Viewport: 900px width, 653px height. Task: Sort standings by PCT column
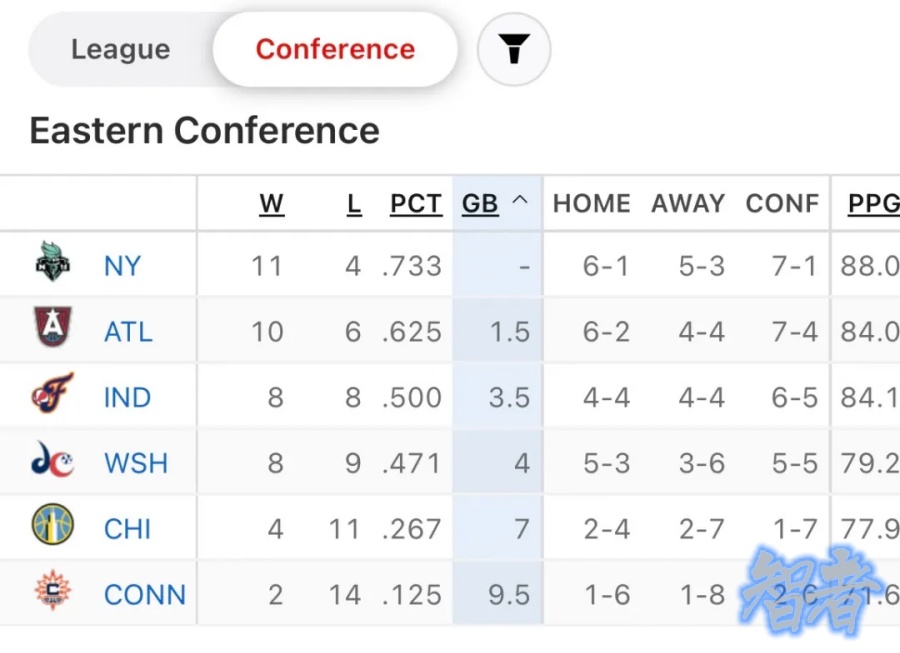pos(415,203)
